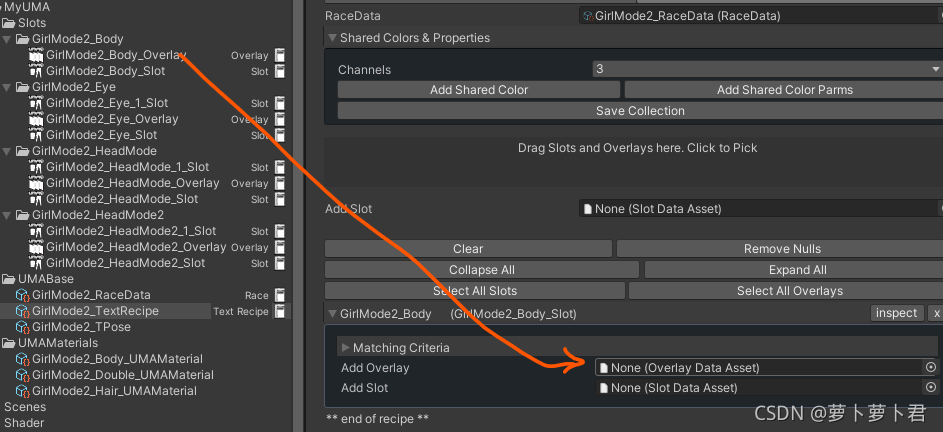Viewport: 943px width, 432px height.
Task: Click the label icon right of GirlMode2_Body_Overlay
Action: (280, 55)
